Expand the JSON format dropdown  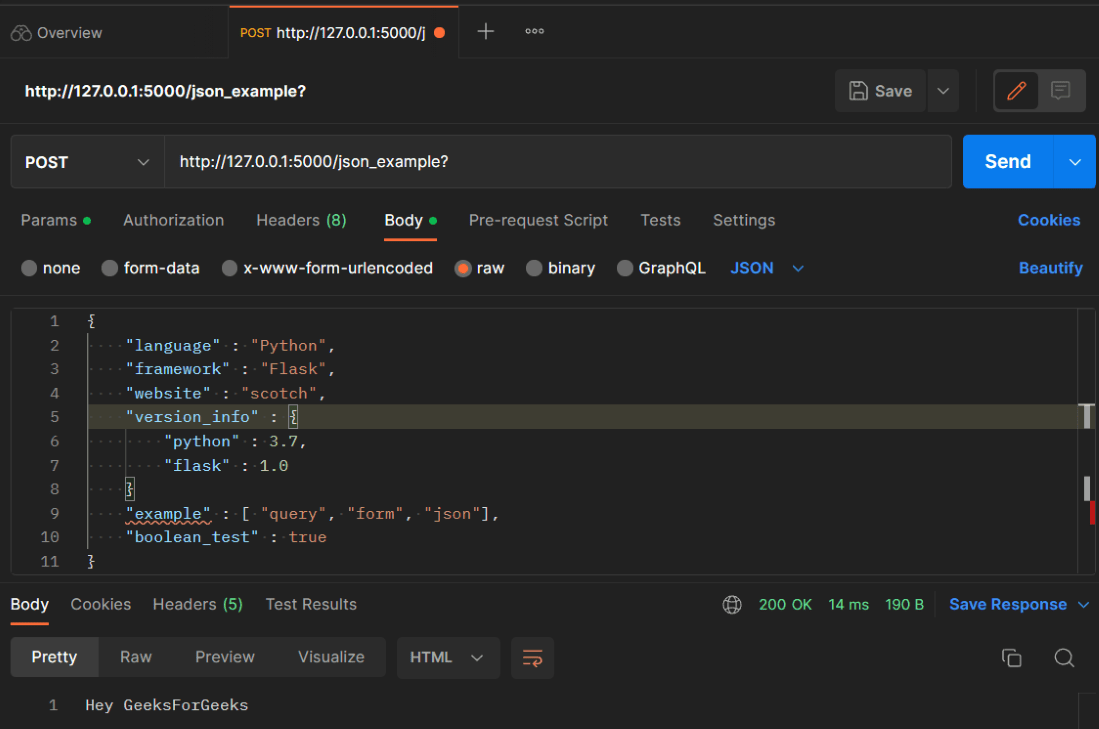pyautogui.click(x=767, y=268)
